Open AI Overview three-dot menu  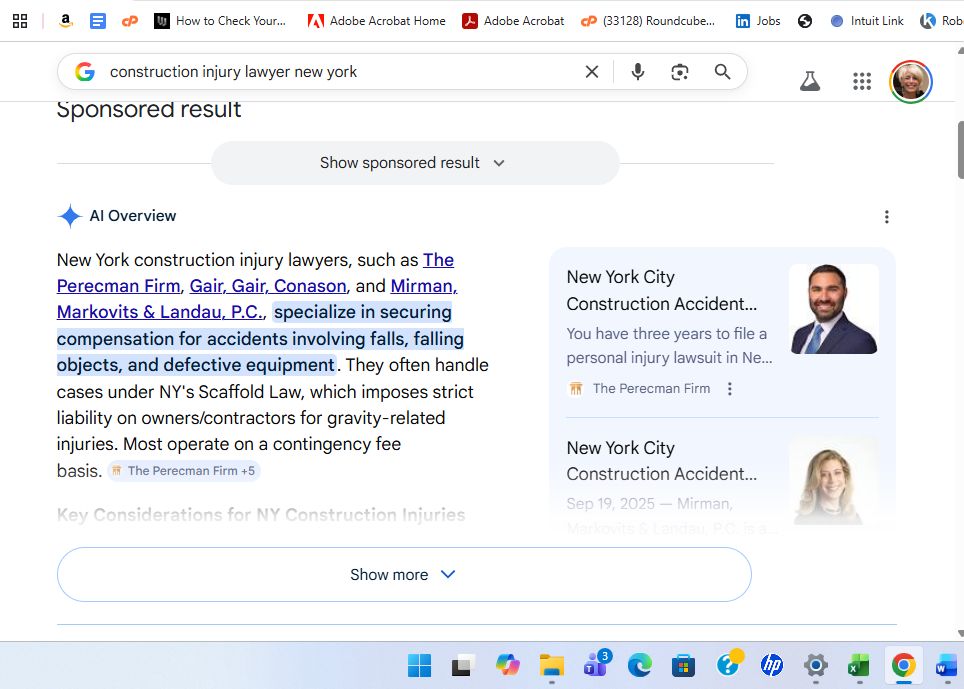click(x=887, y=216)
